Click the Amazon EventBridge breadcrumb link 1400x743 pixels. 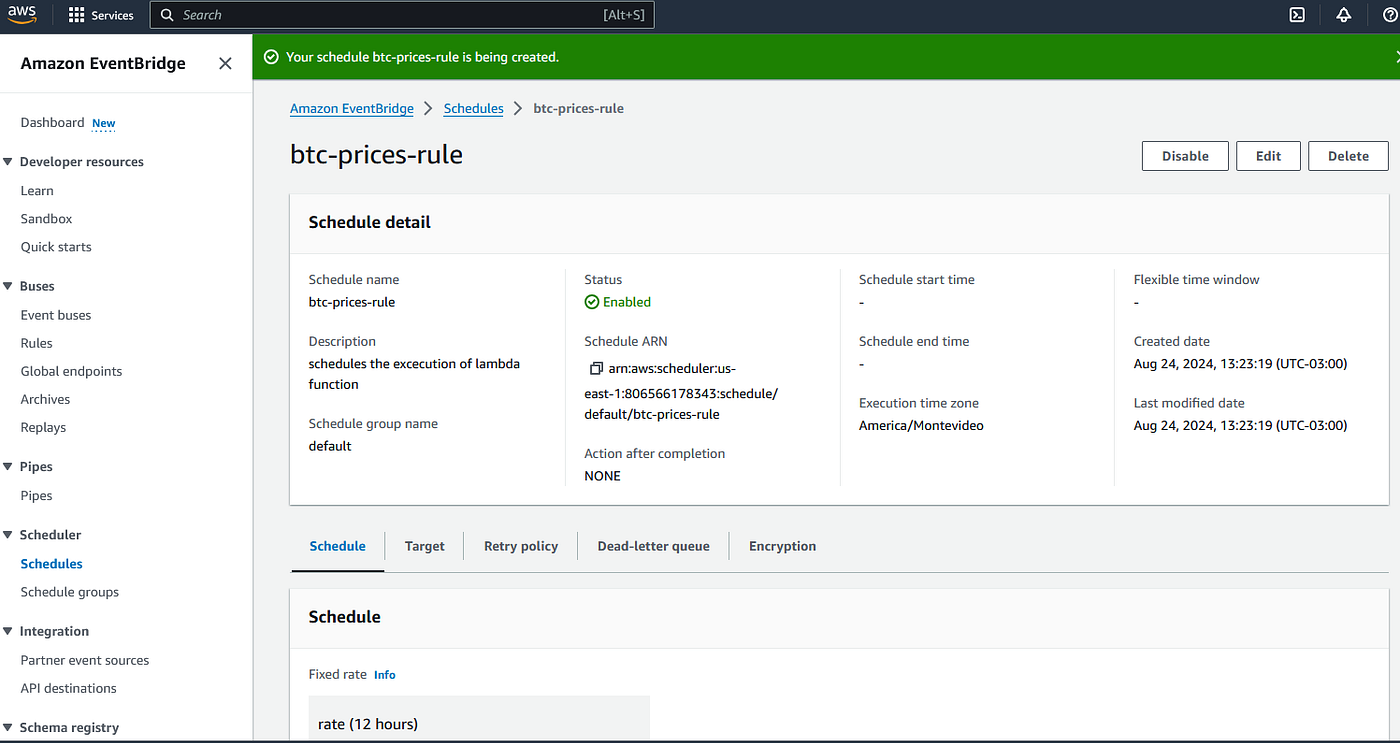pyautogui.click(x=352, y=108)
